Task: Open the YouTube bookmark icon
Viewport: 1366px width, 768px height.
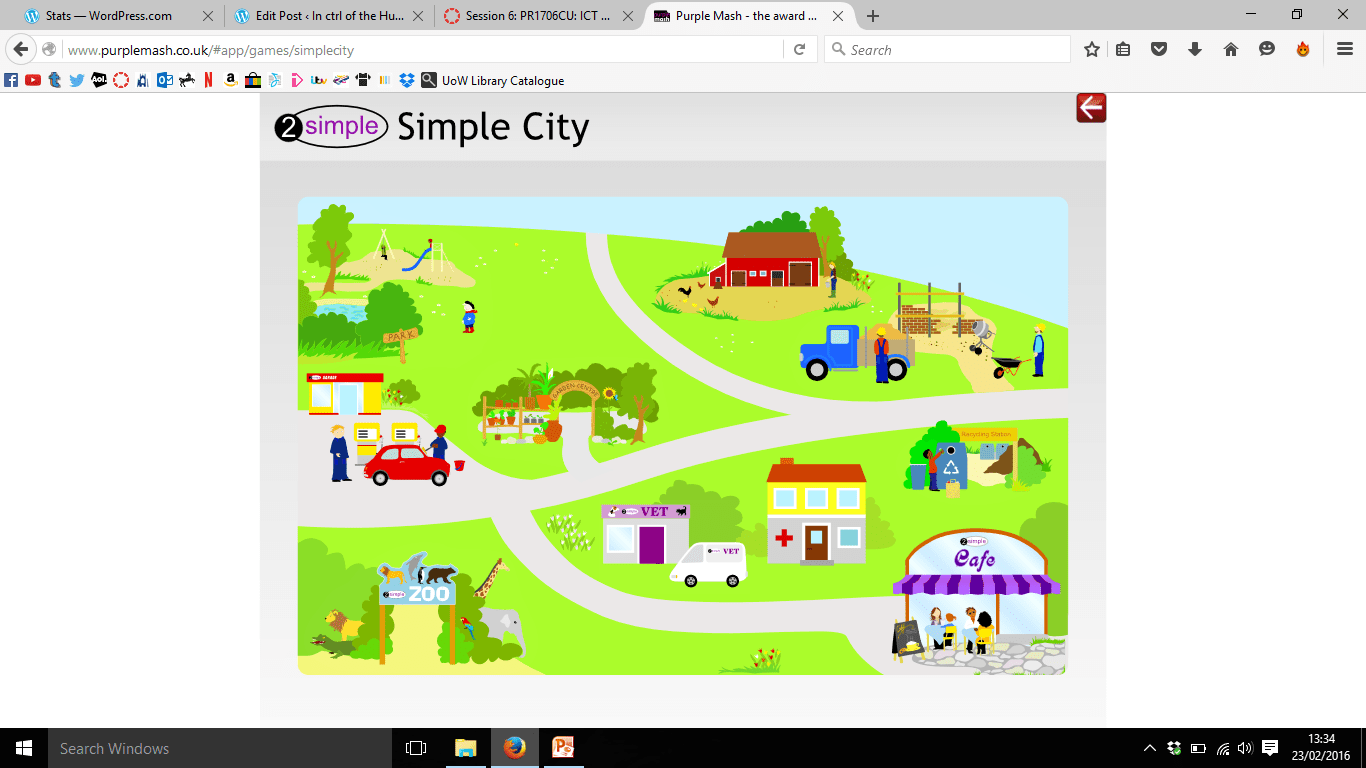Action: tap(32, 80)
